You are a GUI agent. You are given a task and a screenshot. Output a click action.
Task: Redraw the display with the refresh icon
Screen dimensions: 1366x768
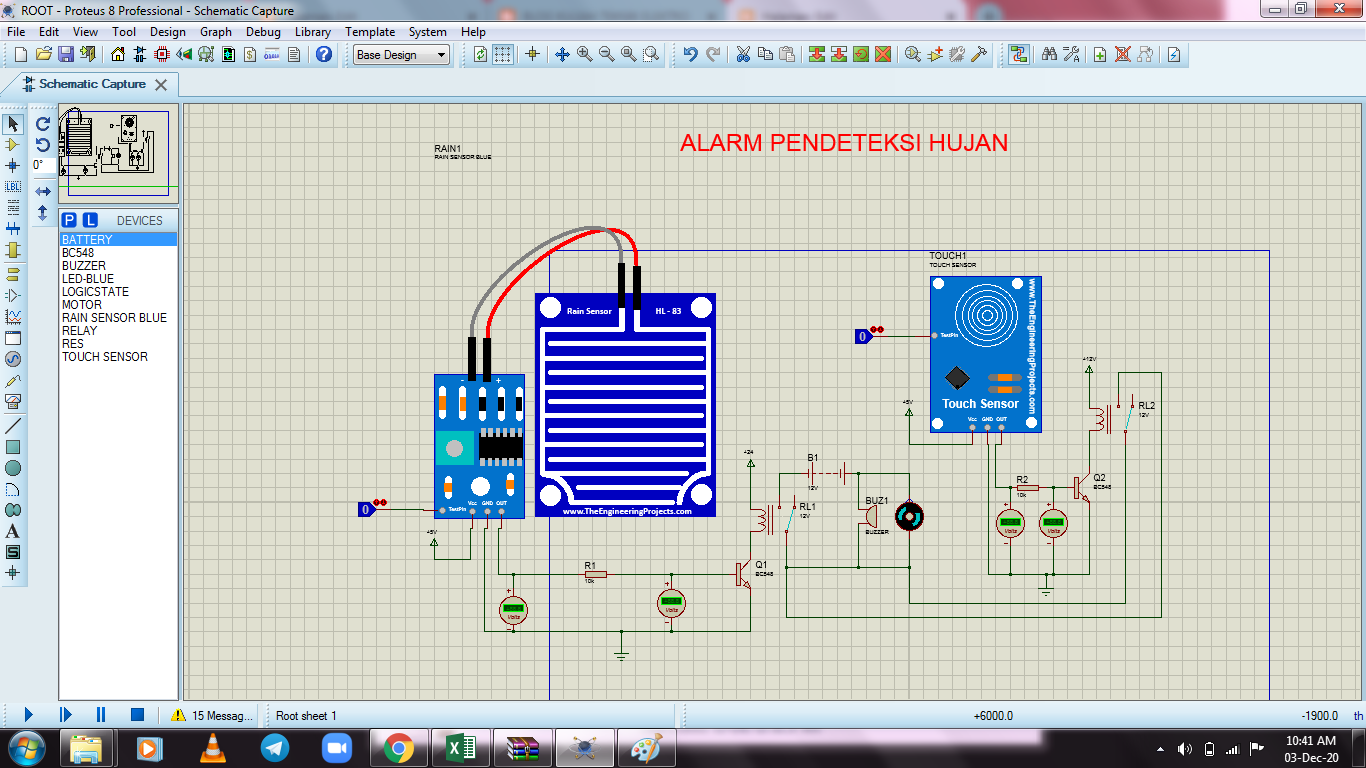click(x=481, y=54)
